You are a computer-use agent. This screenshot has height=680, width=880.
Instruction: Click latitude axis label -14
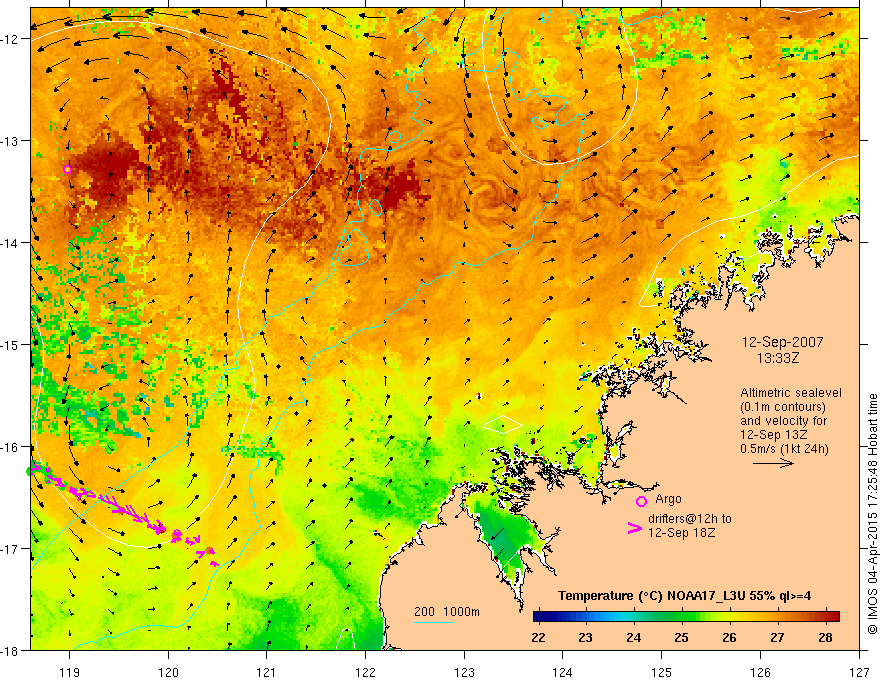(11, 243)
